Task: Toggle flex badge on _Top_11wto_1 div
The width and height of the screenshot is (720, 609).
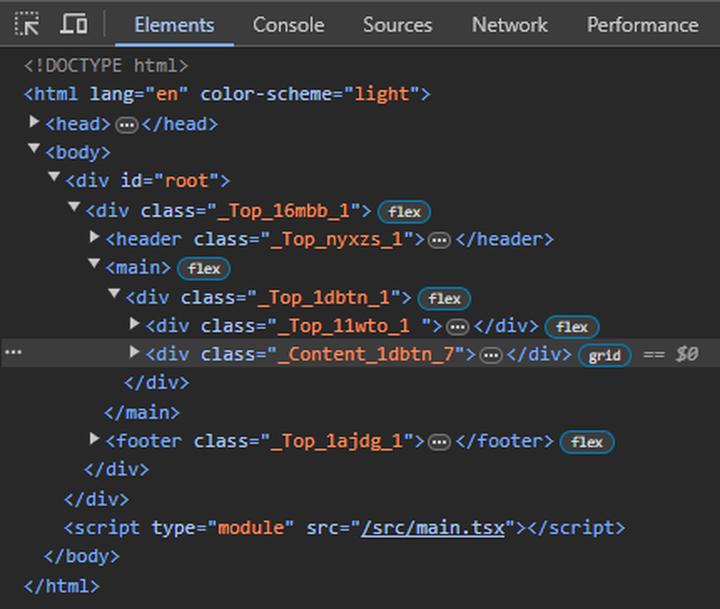Action: point(572,327)
